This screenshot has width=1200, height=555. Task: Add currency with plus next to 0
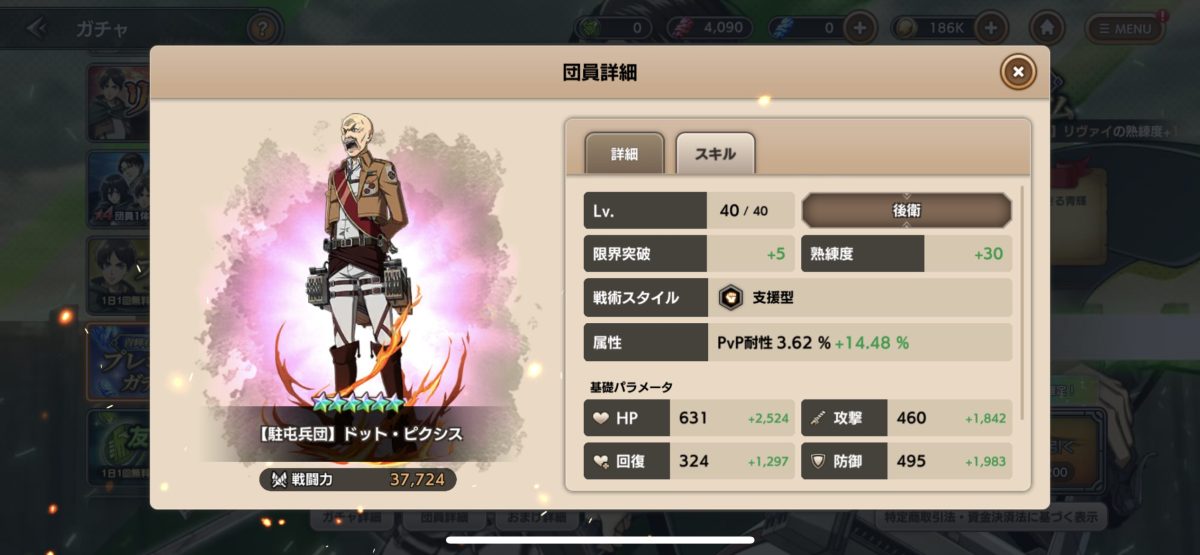pos(859,28)
